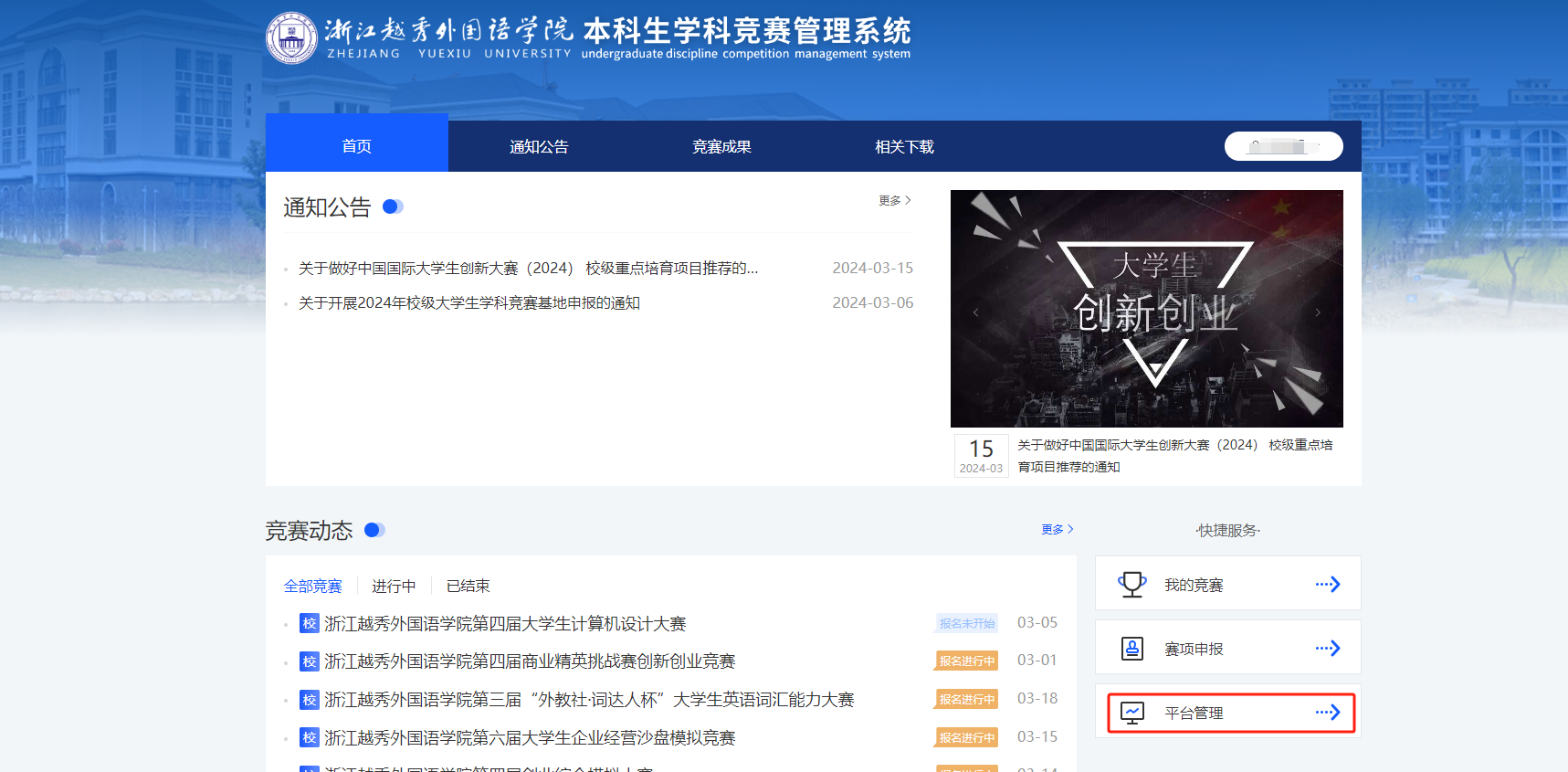Click 更多 link in 竞赛动态 section
Screen dimensions: 1568x772
click(x=1058, y=529)
